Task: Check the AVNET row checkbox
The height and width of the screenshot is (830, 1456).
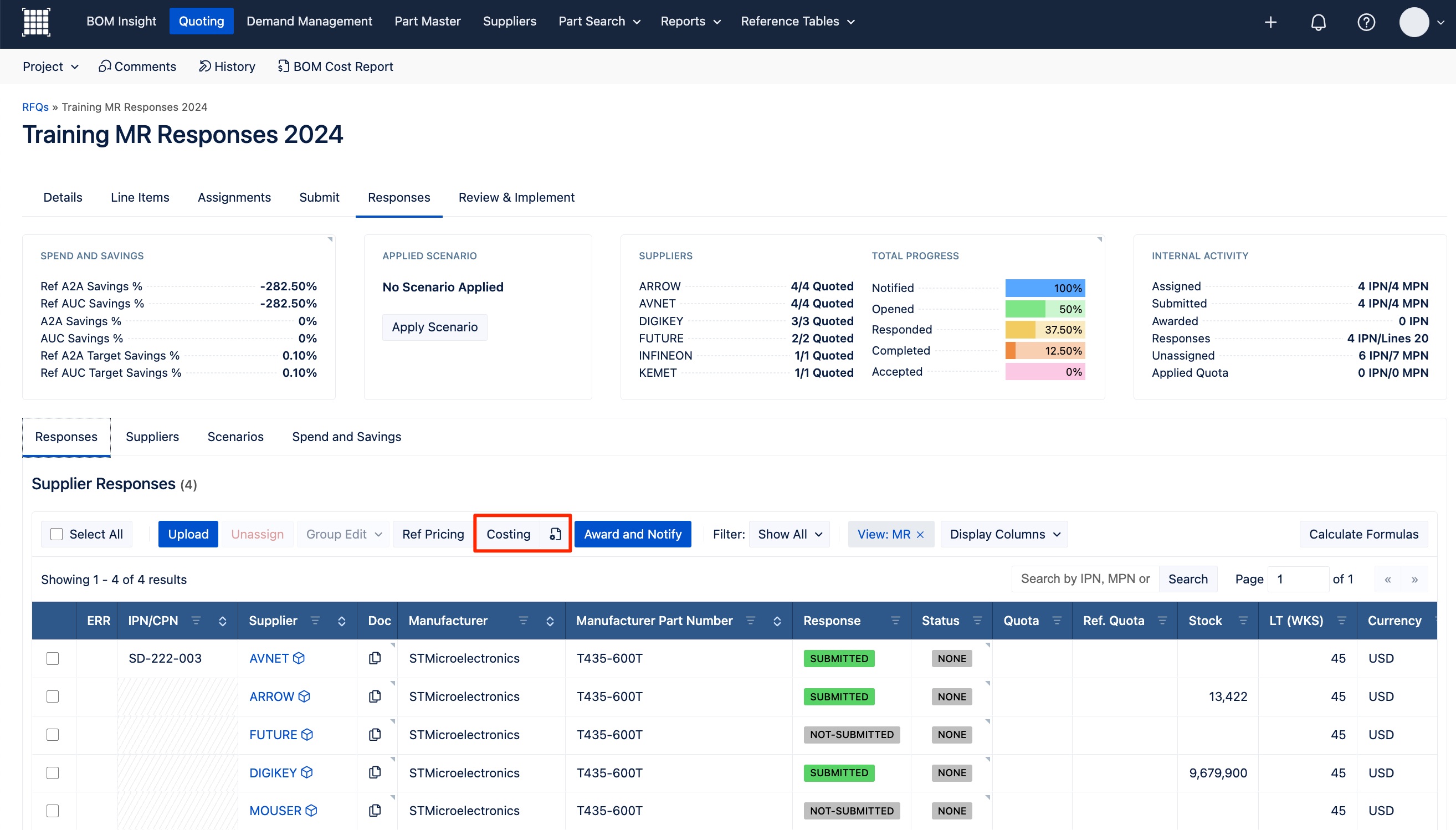Action: pyautogui.click(x=53, y=658)
